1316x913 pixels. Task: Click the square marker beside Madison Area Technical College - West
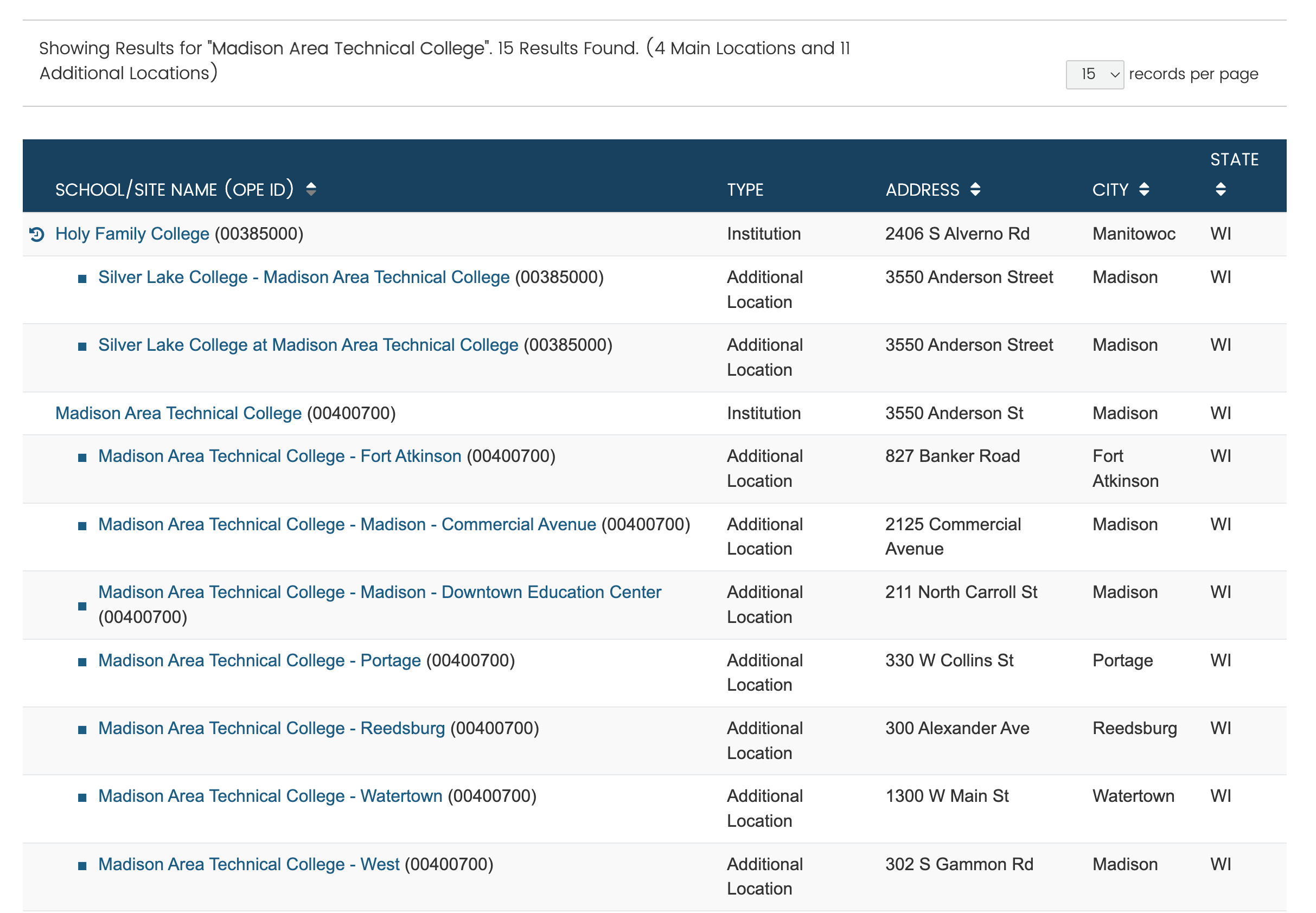(82, 865)
